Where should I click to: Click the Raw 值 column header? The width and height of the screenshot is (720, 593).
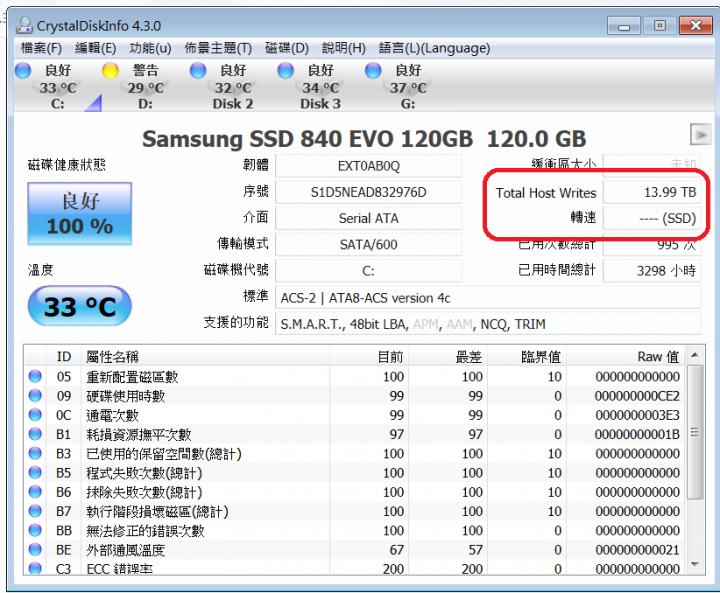(x=626, y=357)
